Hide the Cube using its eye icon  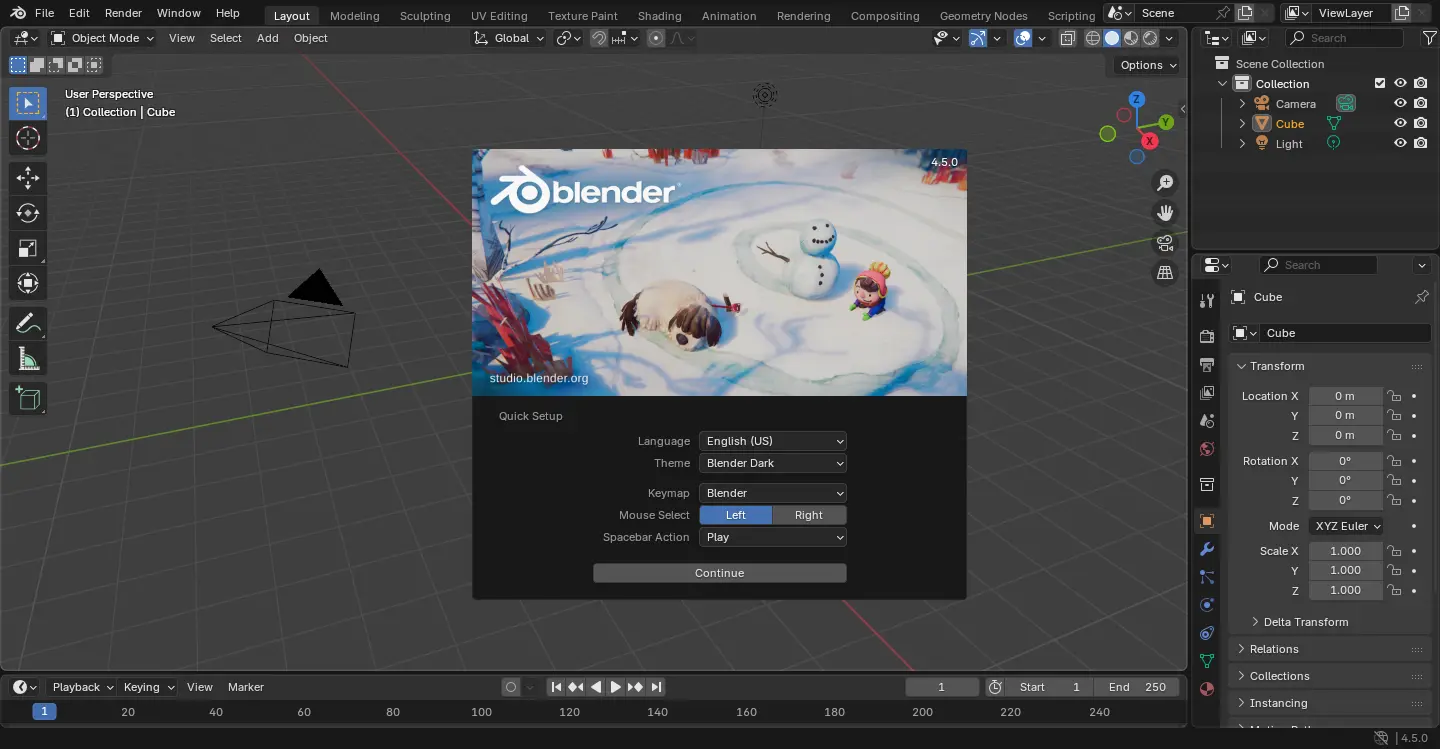click(1400, 123)
